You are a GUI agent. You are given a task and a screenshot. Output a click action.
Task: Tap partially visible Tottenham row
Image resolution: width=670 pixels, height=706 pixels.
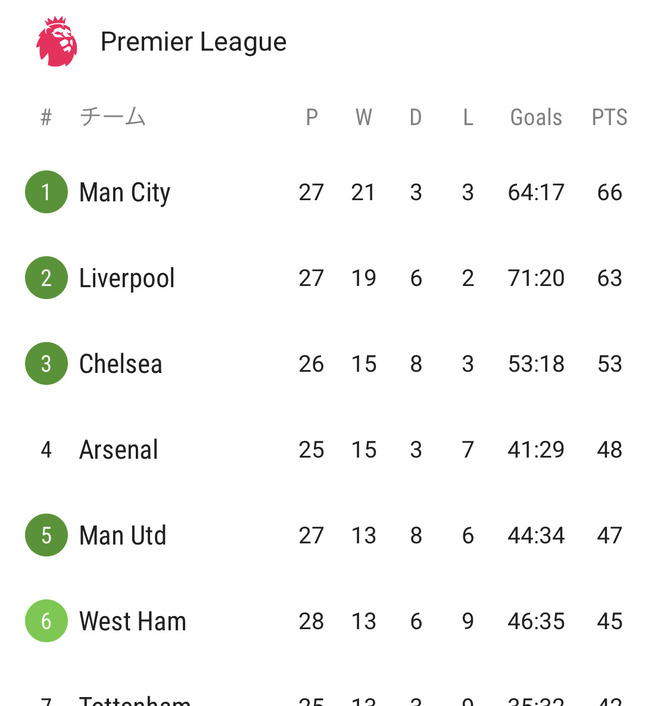pos(335,699)
